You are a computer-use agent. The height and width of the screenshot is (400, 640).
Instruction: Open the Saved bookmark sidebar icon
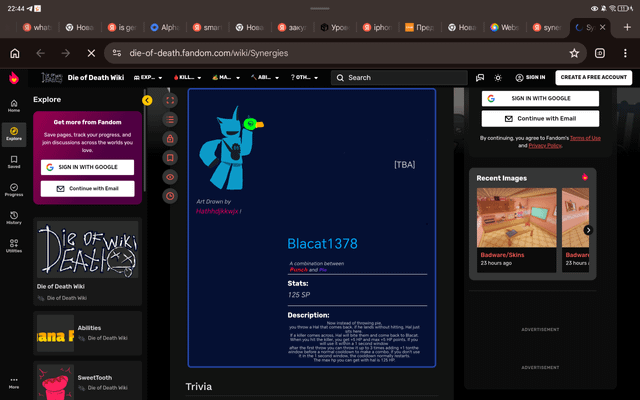pos(14,162)
